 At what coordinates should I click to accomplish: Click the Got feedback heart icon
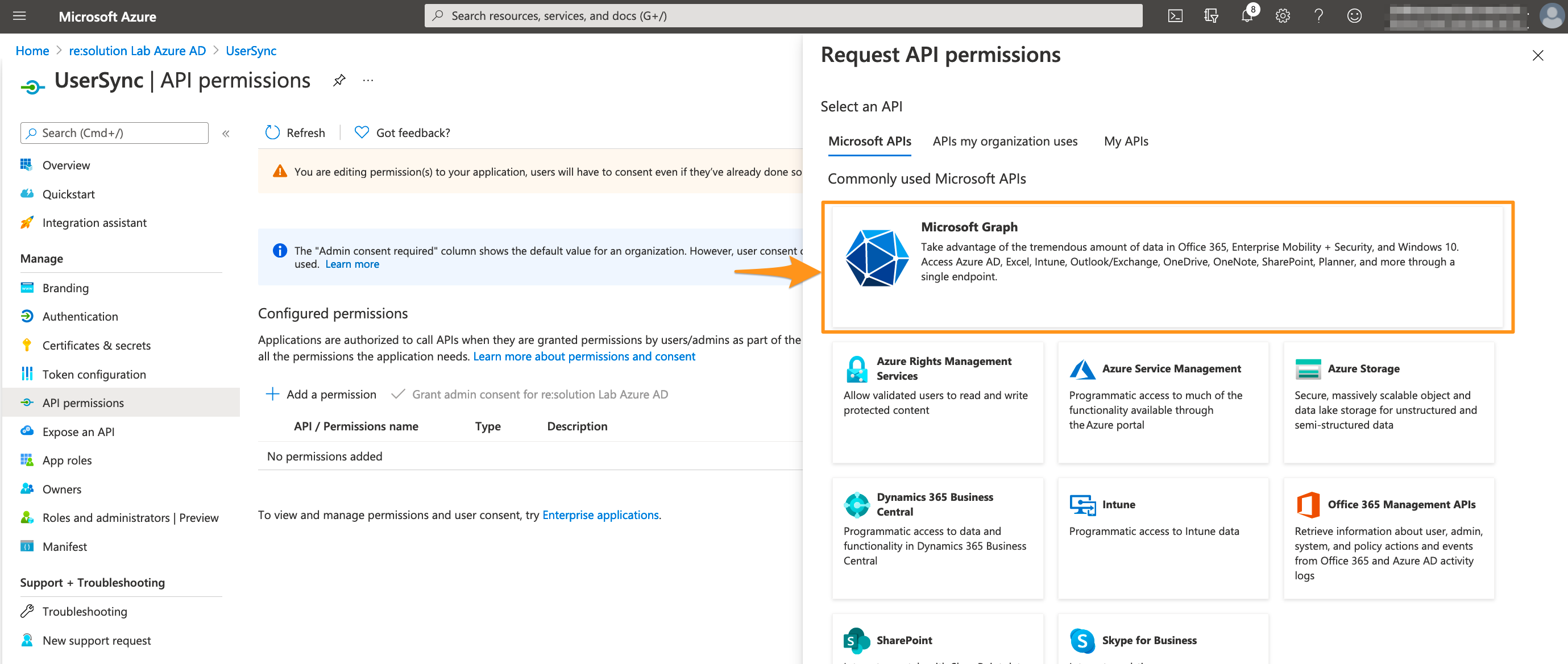pyautogui.click(x=362, y=132)
